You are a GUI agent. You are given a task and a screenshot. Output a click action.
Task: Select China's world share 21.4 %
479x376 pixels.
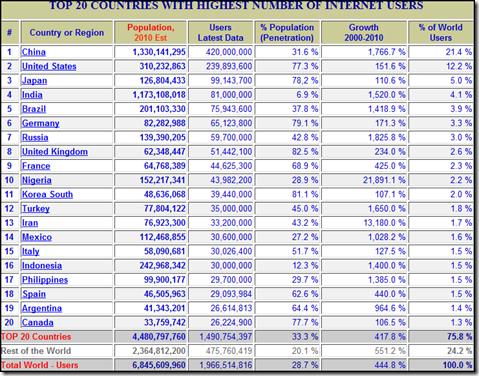tap(459, 52)
